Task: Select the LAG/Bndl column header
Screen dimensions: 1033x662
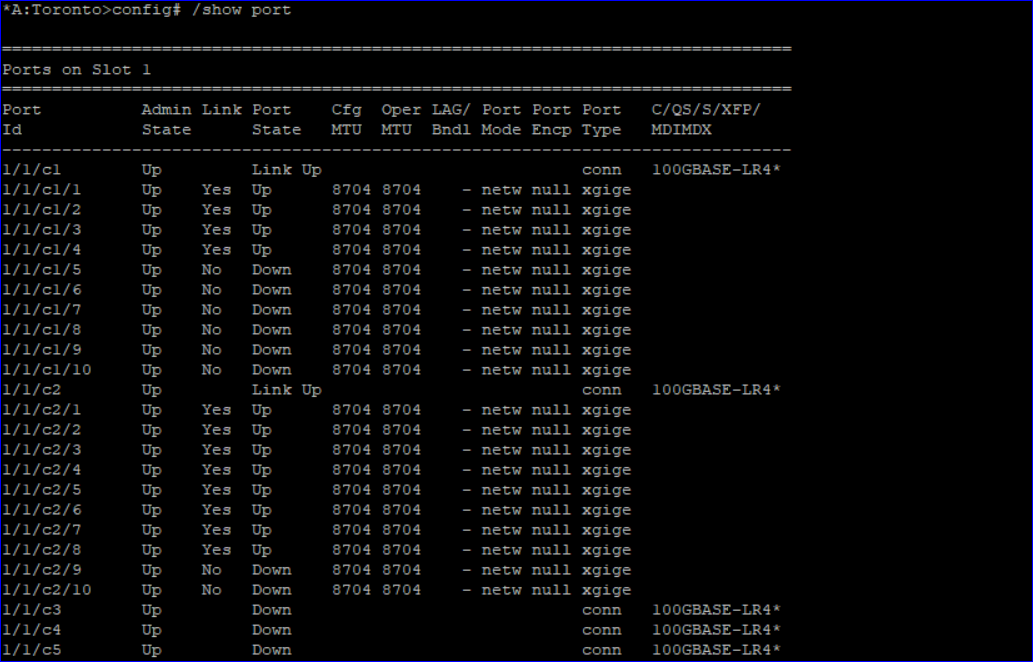Action: 450,119
